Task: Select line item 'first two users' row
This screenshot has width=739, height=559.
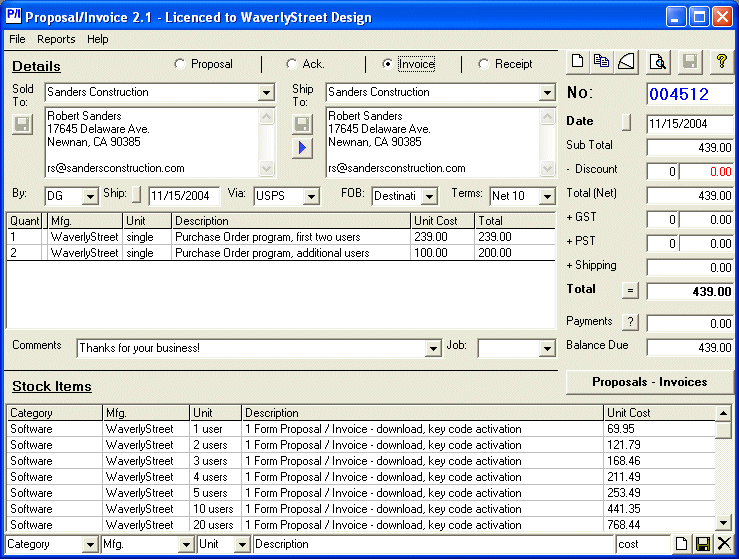Action: (x=281, y=237)
